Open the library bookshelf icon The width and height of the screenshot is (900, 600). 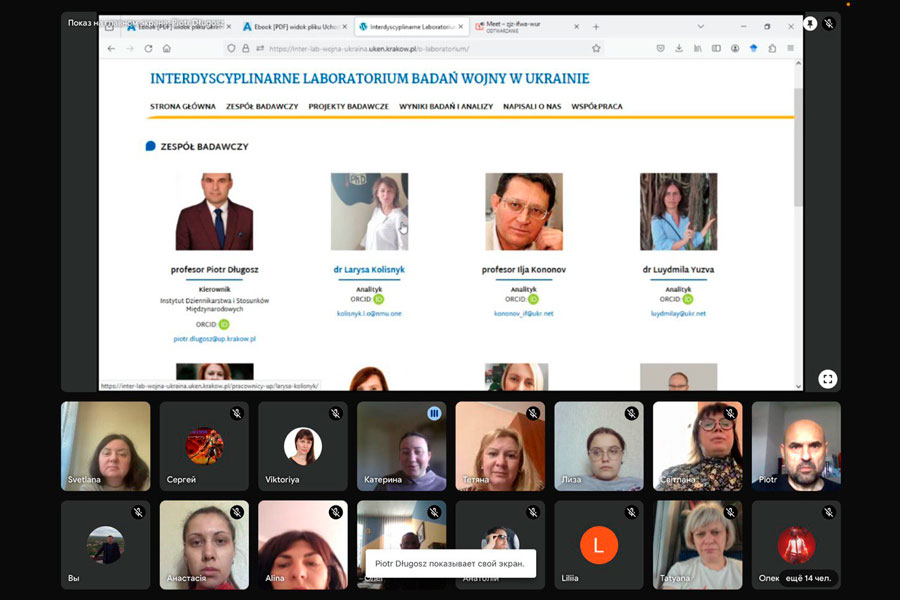(x=697, y=49)
